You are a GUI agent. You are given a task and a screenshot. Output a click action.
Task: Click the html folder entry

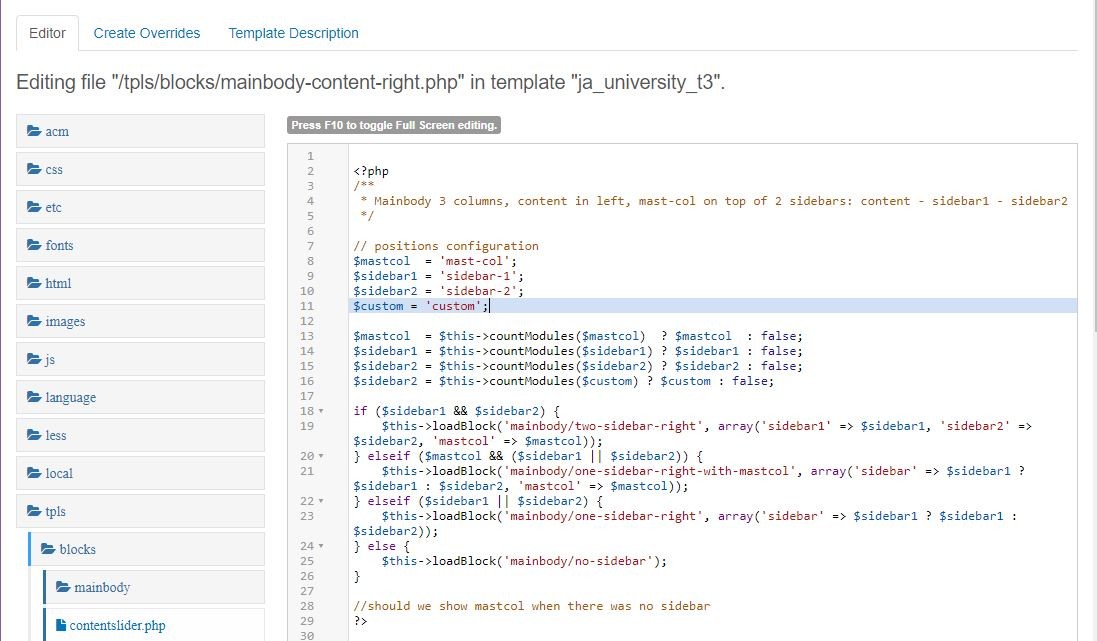click(x=58, y=283)
